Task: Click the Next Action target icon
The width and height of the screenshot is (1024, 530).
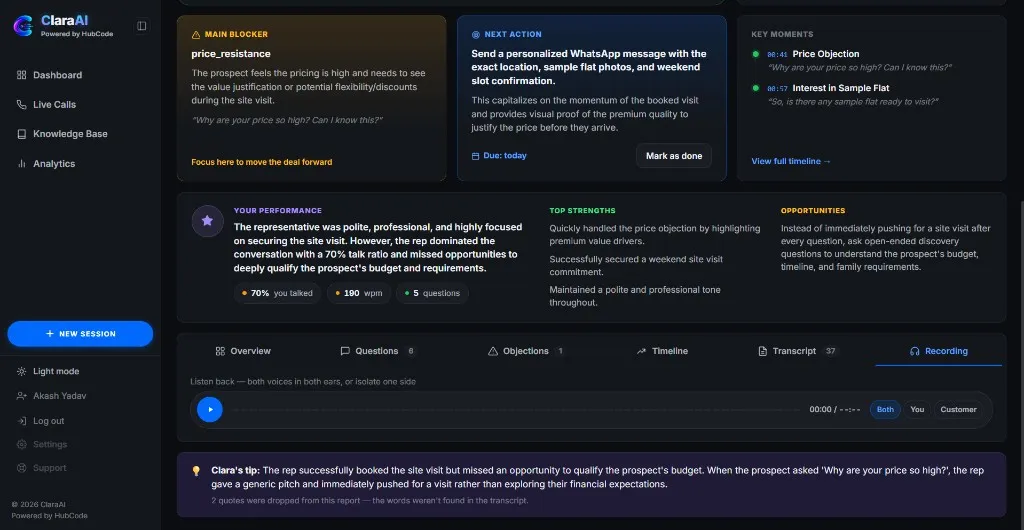Action: pyautogui.click(x=475, y=35)
